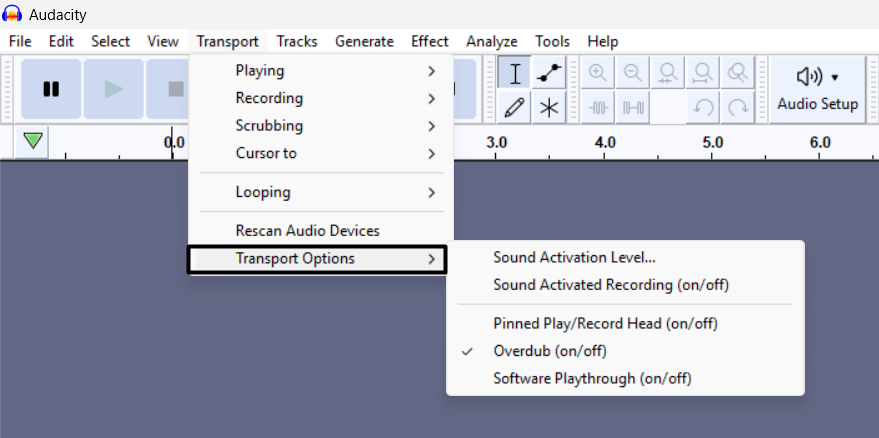Activate the Multi-Tool asterisk icon
Viewport: 879px width, 438px height.
[548, 107]
